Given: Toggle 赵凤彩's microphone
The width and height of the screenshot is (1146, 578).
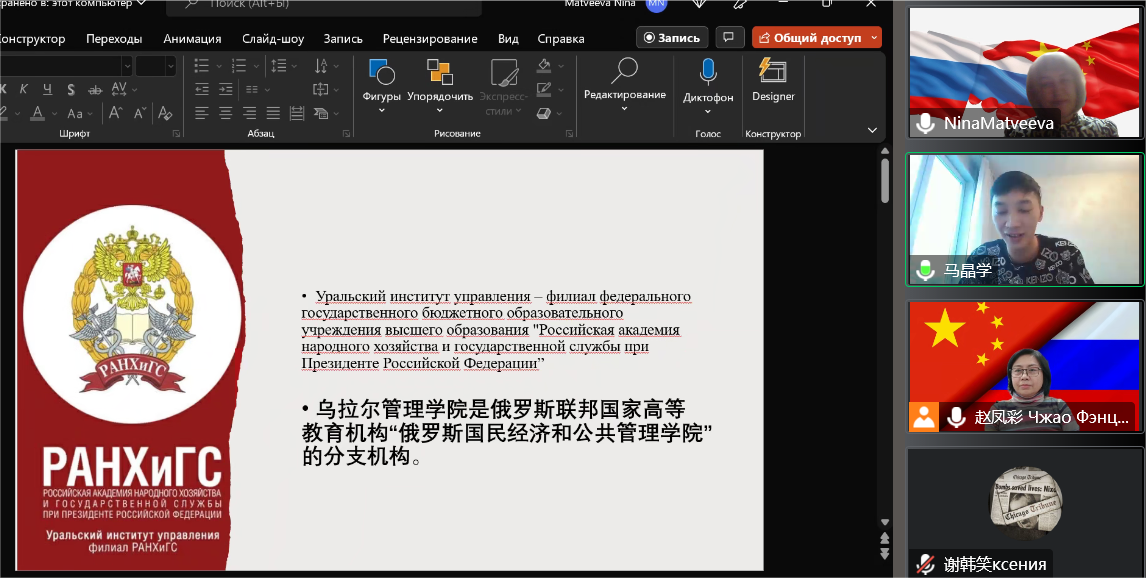Looking at the screenshot, I should pos(956,417).
